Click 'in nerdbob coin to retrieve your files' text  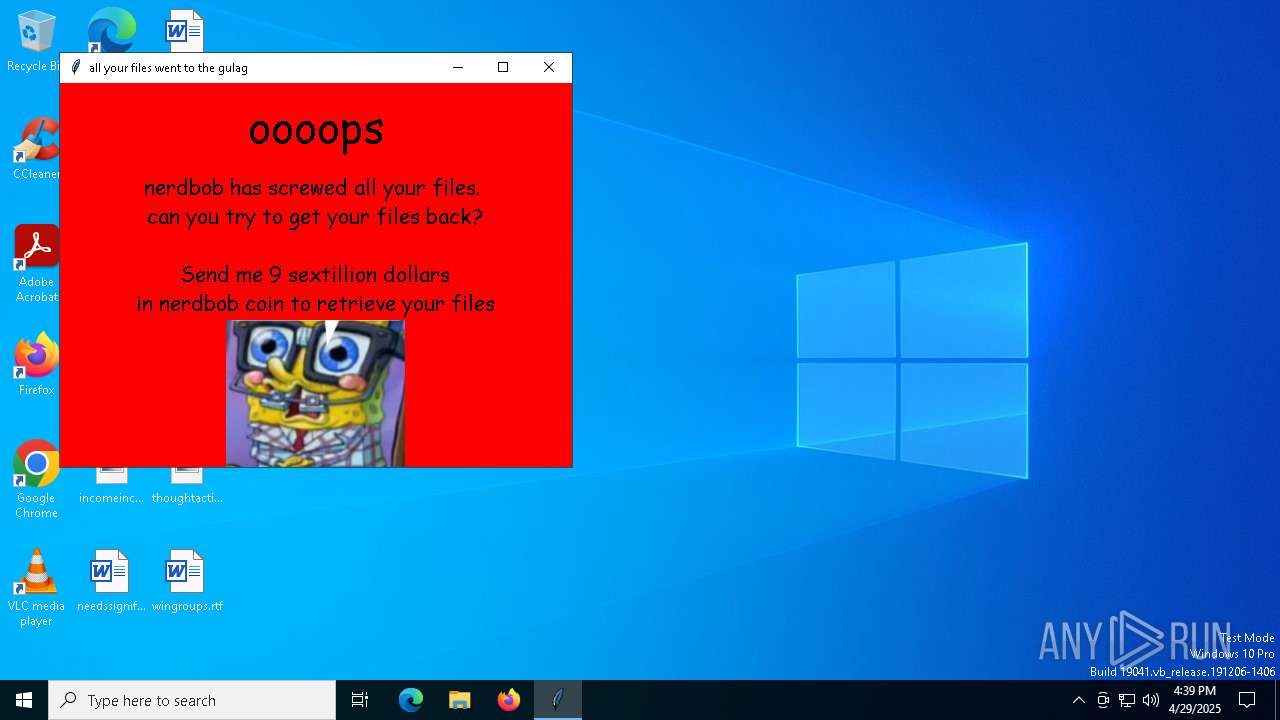315,303
